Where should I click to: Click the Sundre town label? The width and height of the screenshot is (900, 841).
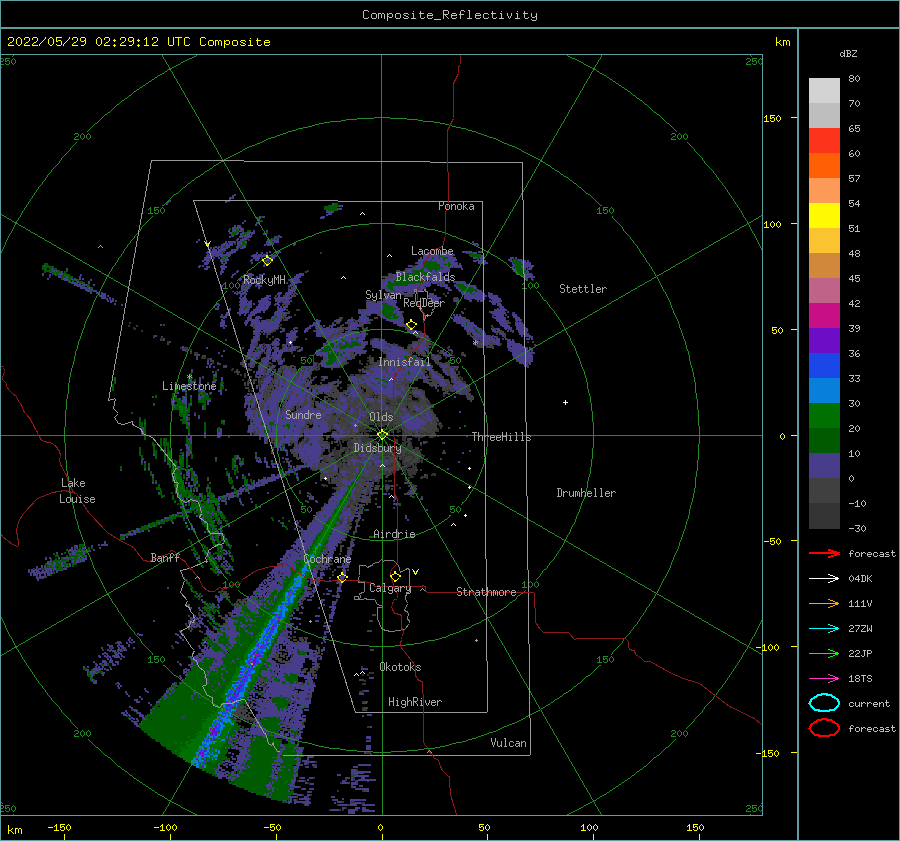coord(303,415)
